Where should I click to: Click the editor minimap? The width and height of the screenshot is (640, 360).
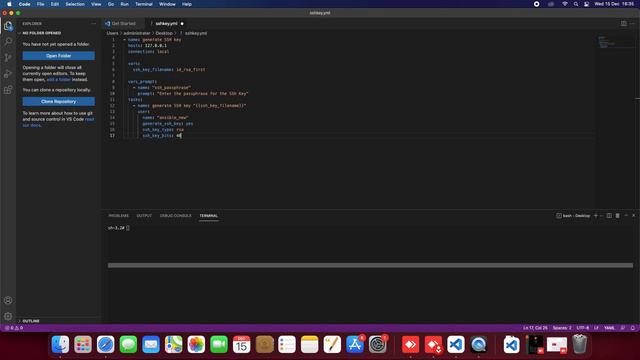614,42
